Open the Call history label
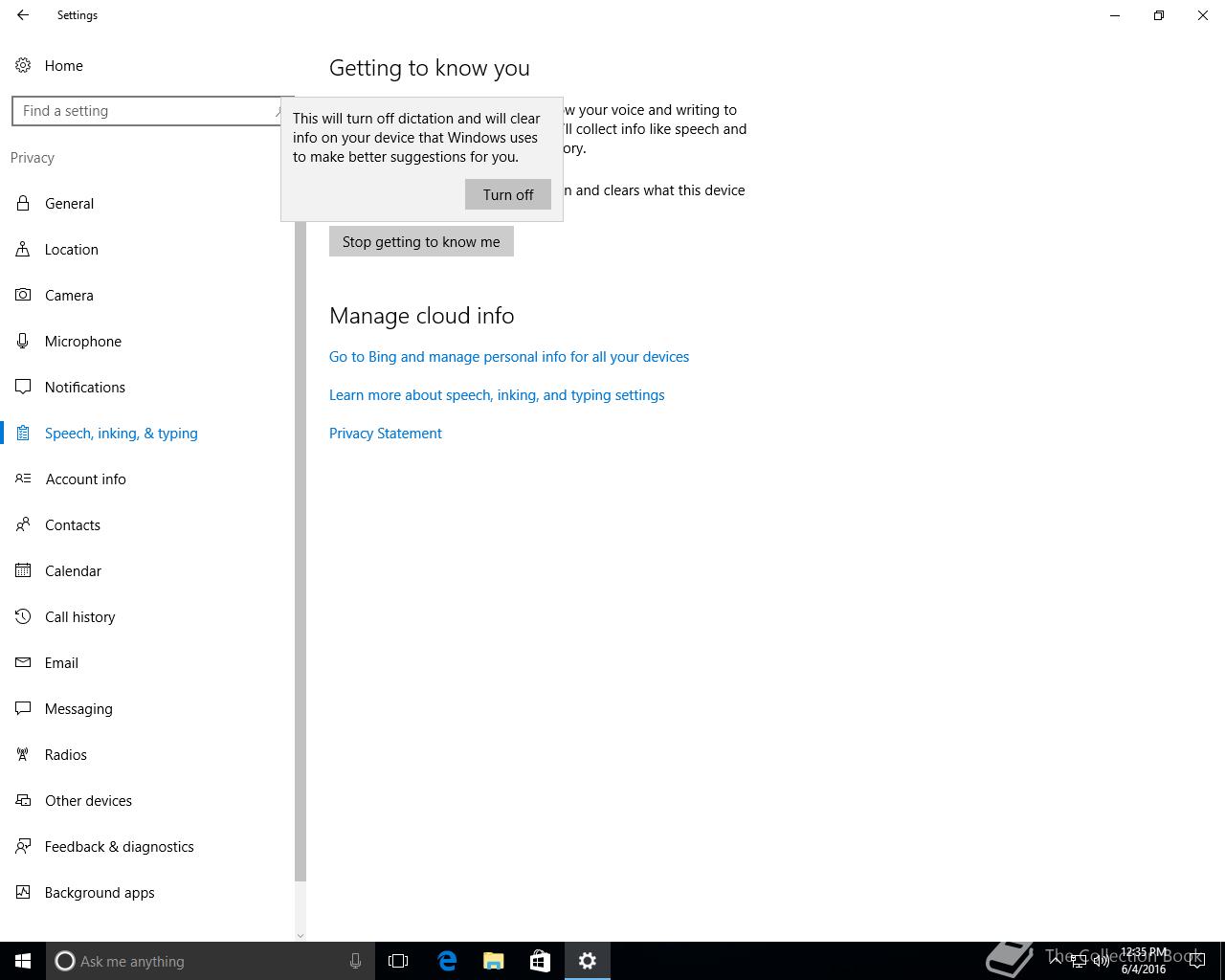Viewport: 1225px width, 980px height. pyautogui.click(x=80, y=616)
